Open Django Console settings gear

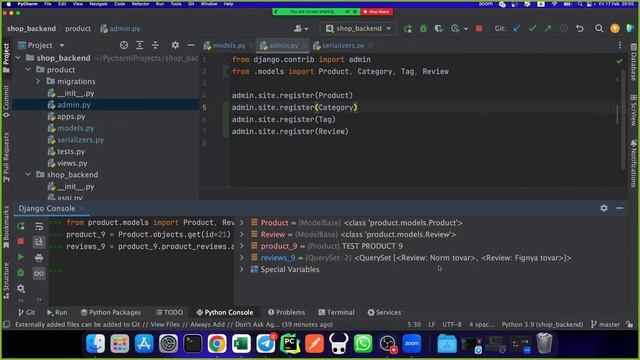[x=604, y=208]
